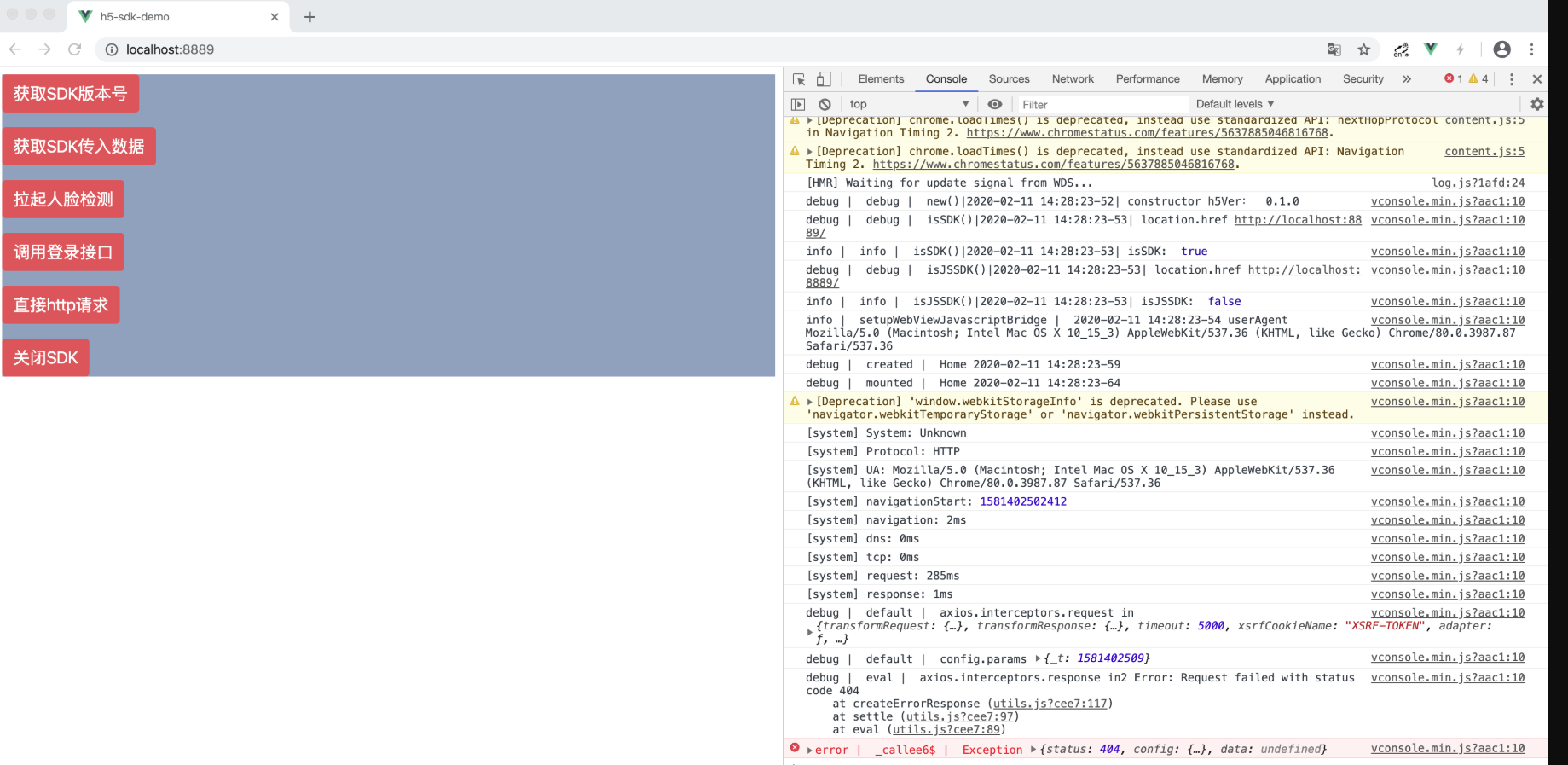The image size is (1568, 765).
Task: Click the inspect element picker icon
Action: point(799,79)
